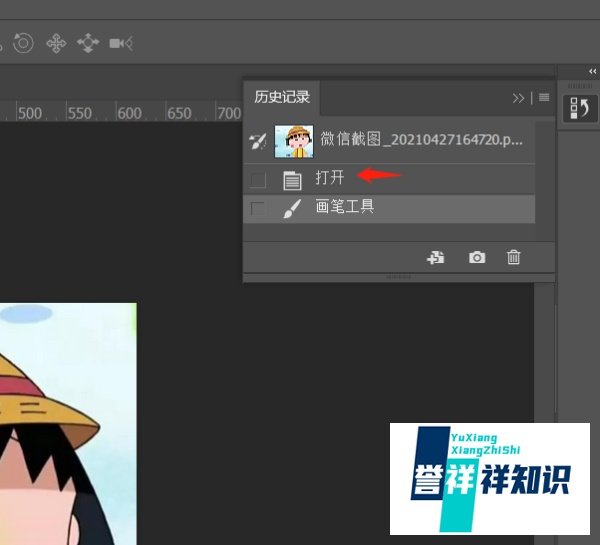Create new document from current state

pos(436,257)
